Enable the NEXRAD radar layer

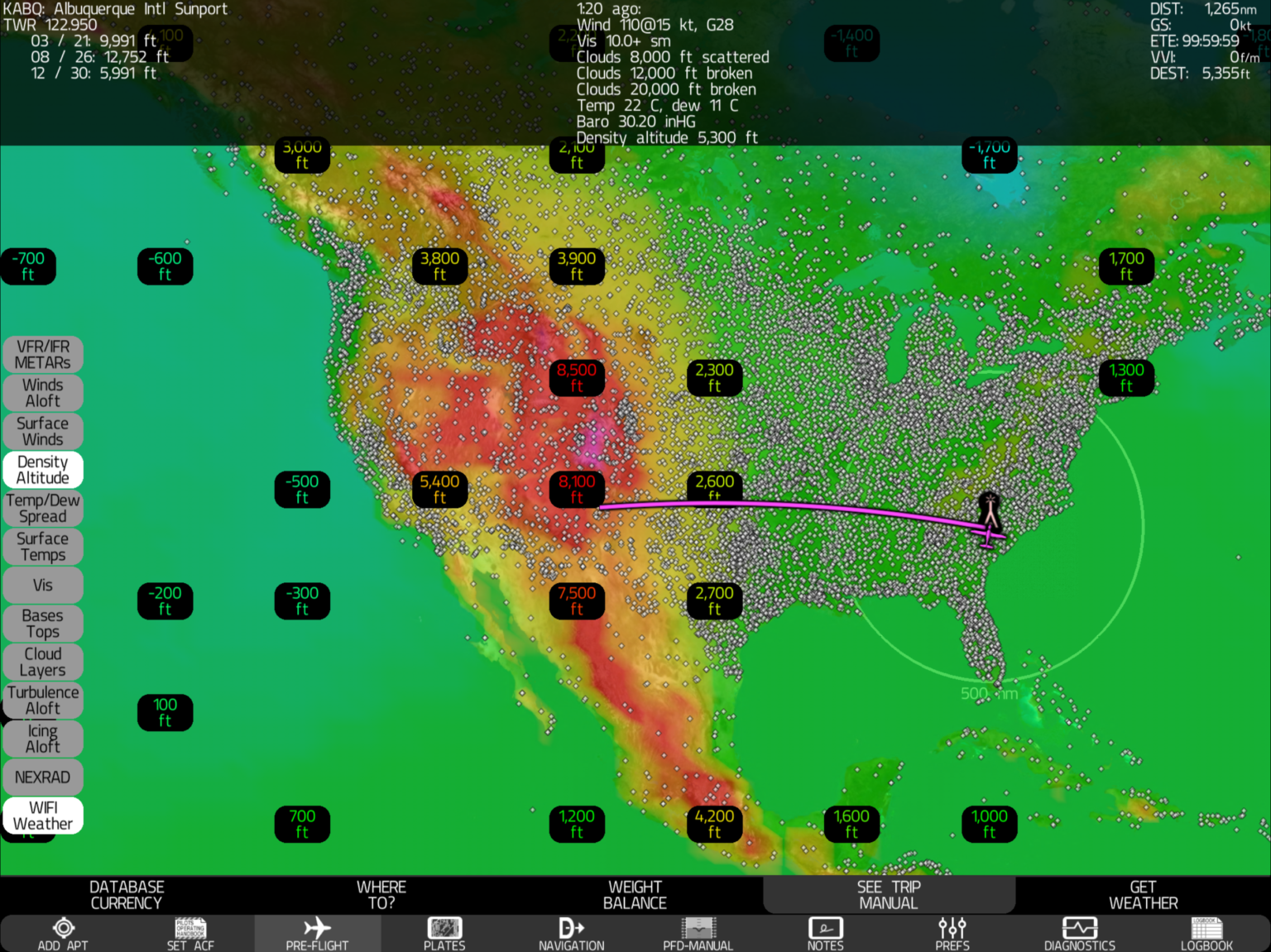tap(42, 777)
